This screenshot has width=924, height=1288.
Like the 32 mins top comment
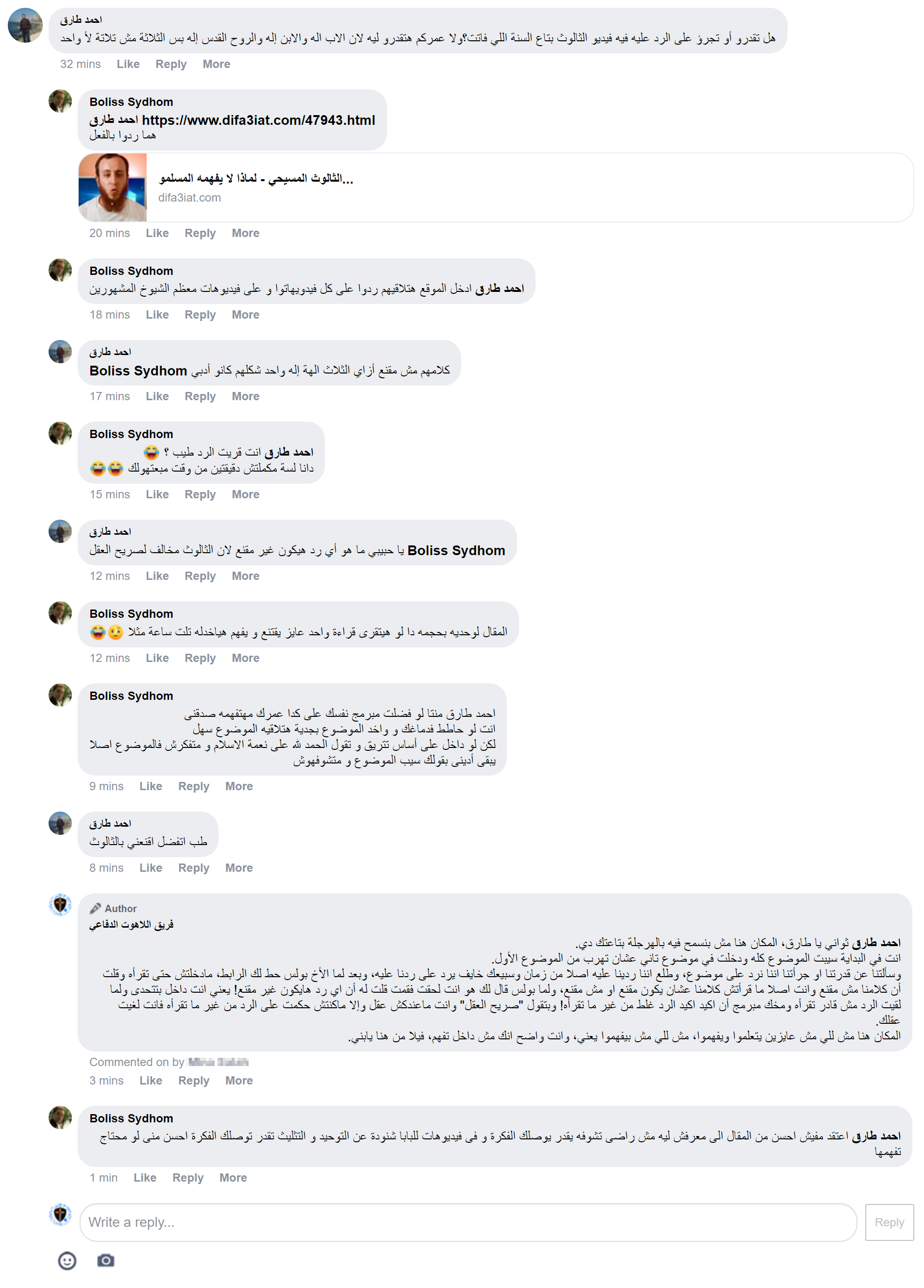[128, 64]
